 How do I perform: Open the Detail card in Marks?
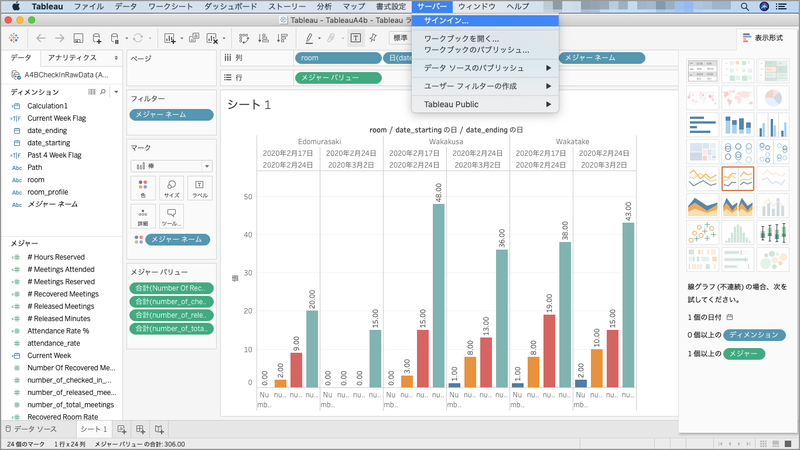pos(143,216)
